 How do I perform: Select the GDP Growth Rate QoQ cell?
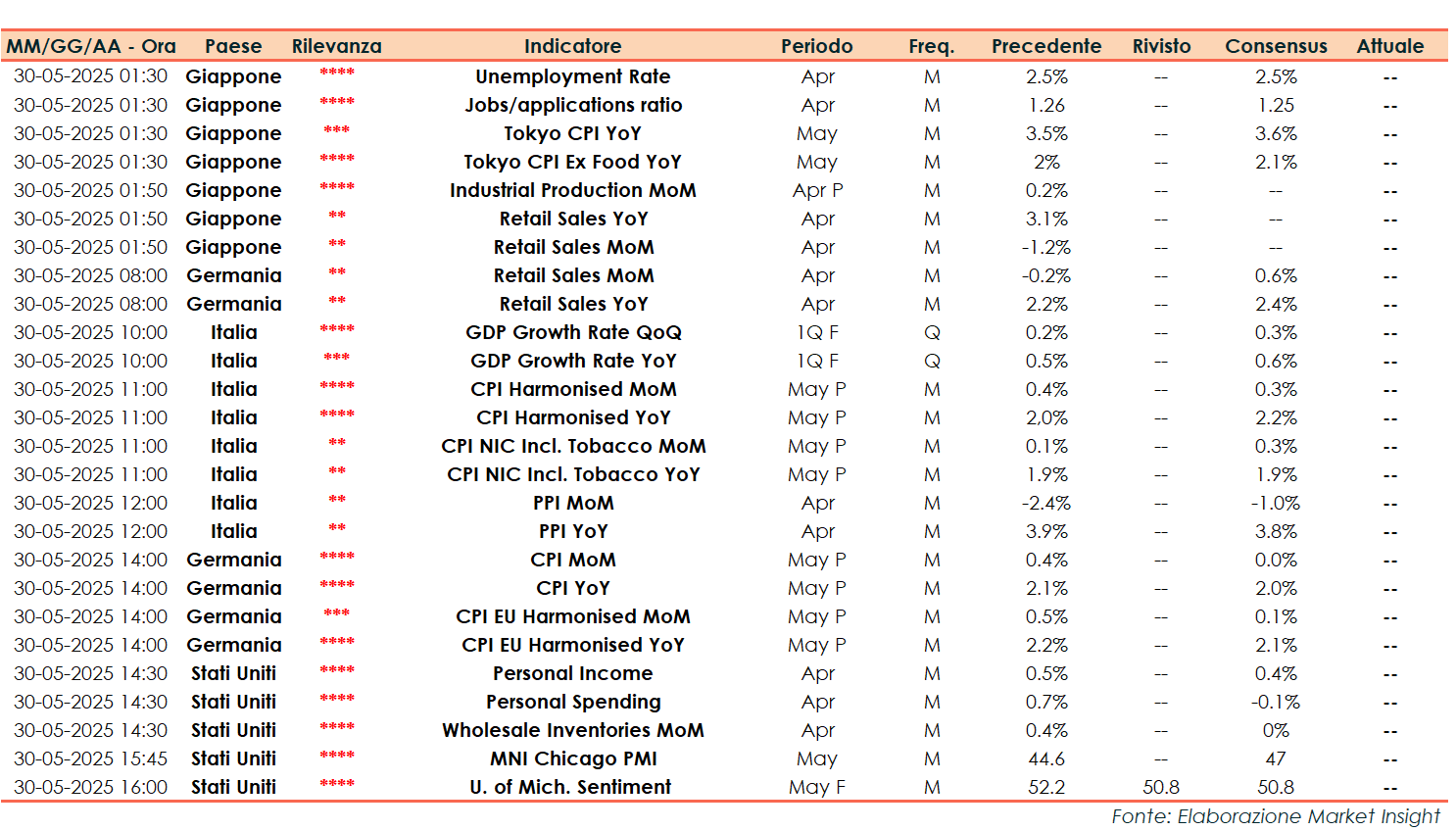coord(572,332)
